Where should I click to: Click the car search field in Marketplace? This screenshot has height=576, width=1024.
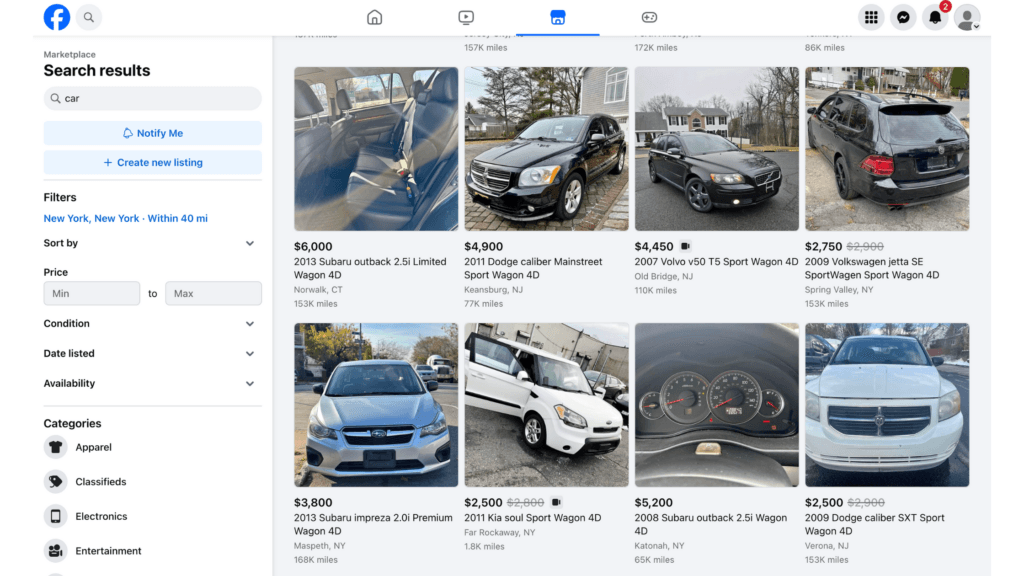pyautogui.click(x=153, y=99)
